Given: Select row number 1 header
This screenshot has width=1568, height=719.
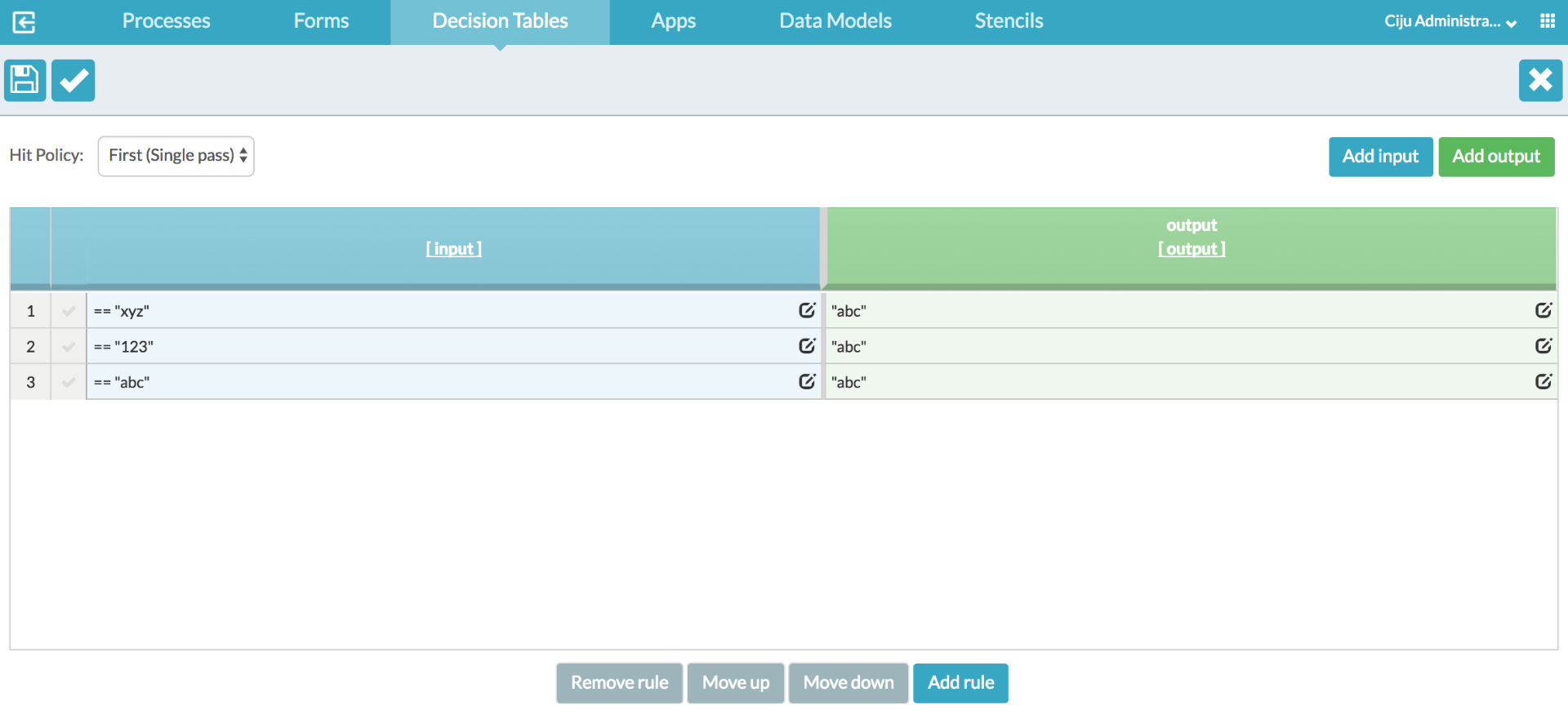Looking at the screenshot, I should click(x=30, y=311).
